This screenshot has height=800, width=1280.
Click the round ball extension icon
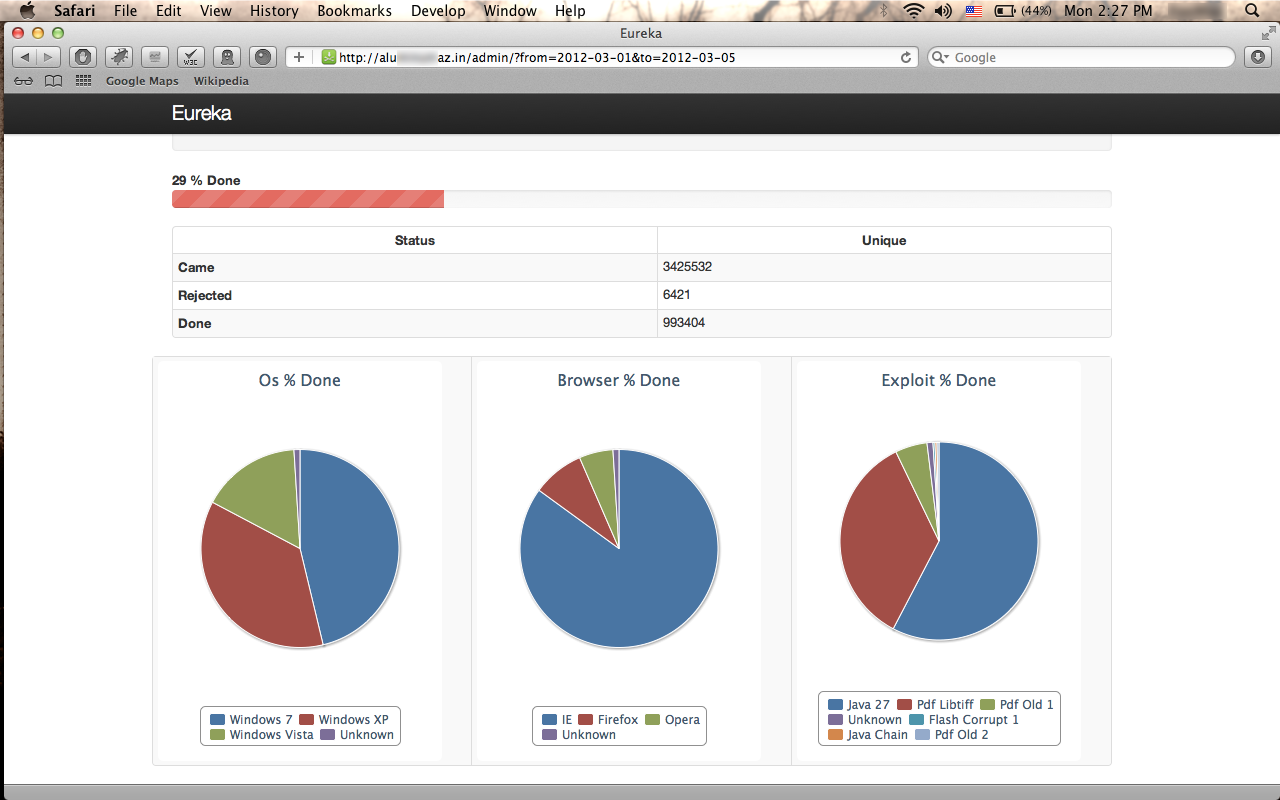pos(262,57)
